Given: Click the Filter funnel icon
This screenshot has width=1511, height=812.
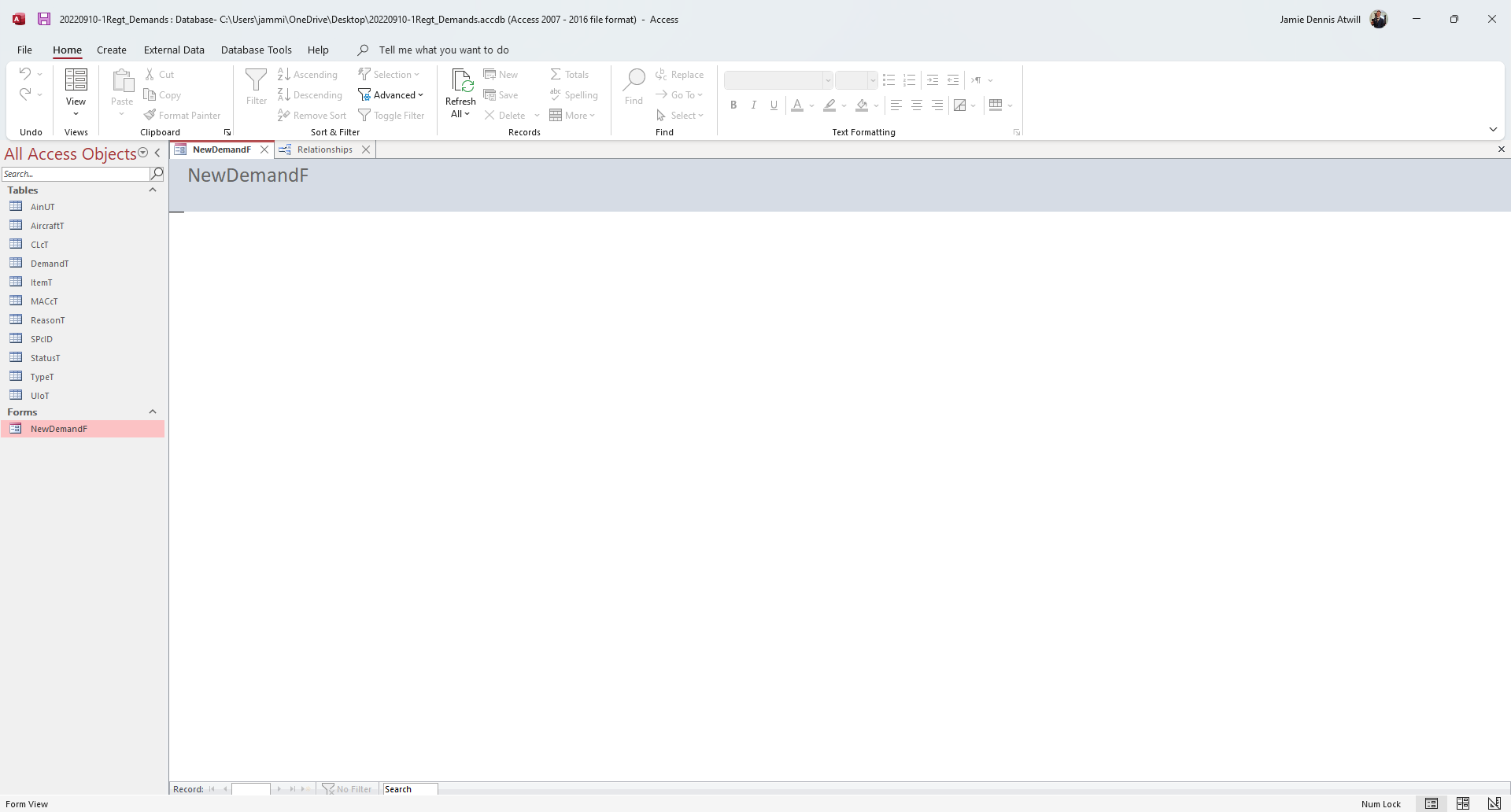Looking at the screenshot, I should point(257,80).
